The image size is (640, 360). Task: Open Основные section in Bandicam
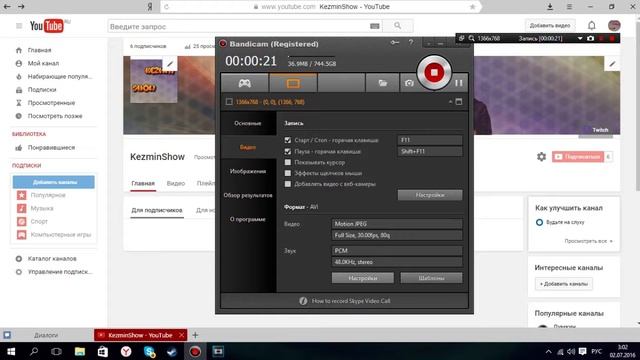coord(248,123)
